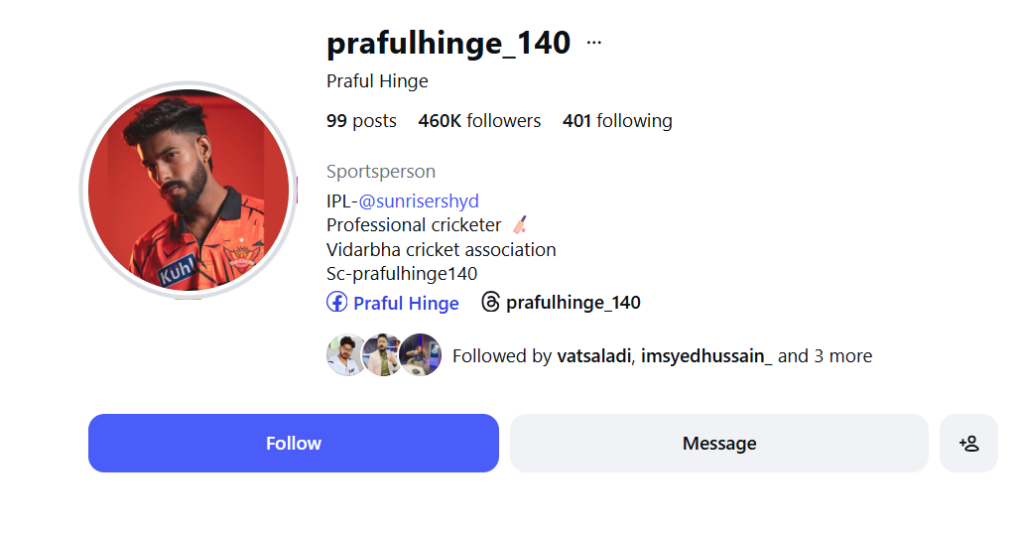Click "and 3 more" mutual followers

pos(825,356)
